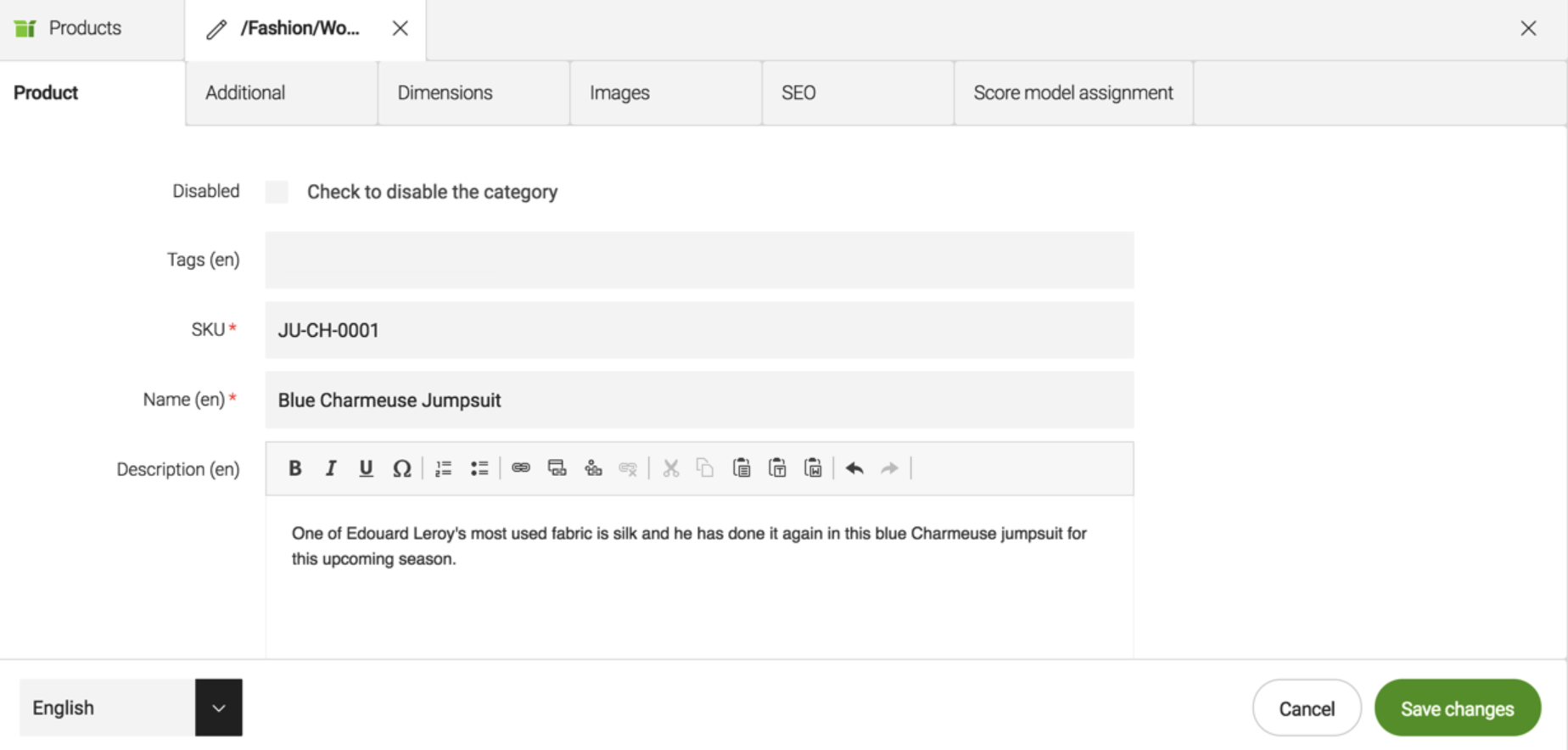Click the SKU field with JU-CH-0001
The width and height of the screenshot is (1568, 750).
(x=699, y=330)
